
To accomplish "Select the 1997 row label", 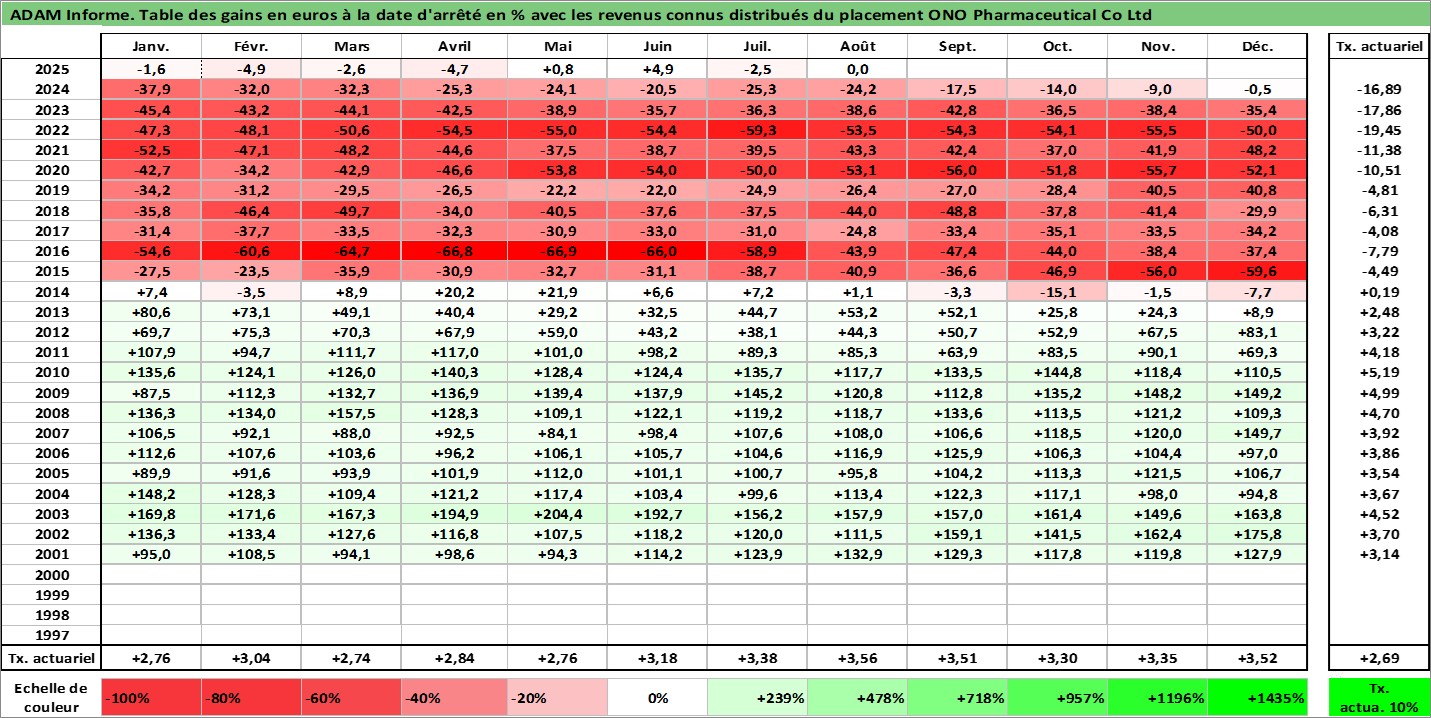I will (x=51, y=634).
